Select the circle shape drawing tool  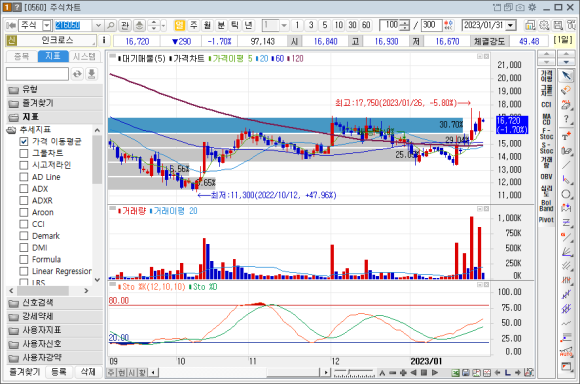(x=566, y=194)
